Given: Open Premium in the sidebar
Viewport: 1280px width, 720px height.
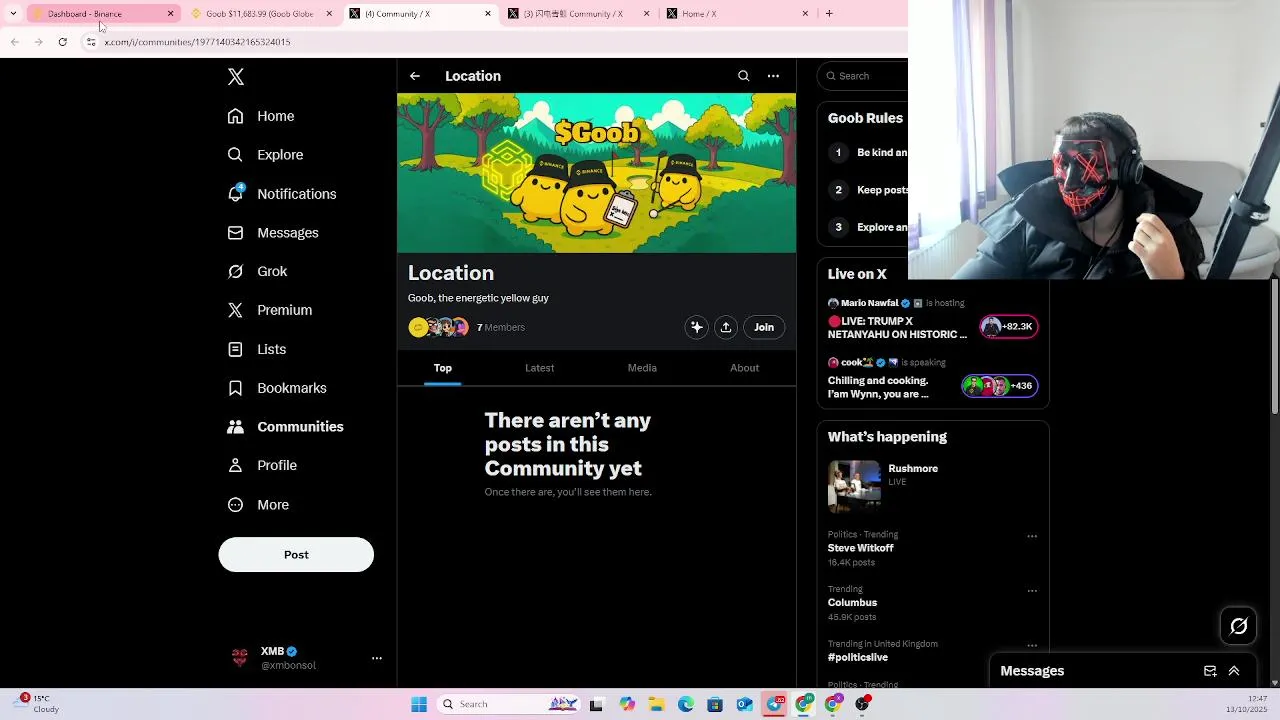Looking at the screenshot, I should click(270, 310).
